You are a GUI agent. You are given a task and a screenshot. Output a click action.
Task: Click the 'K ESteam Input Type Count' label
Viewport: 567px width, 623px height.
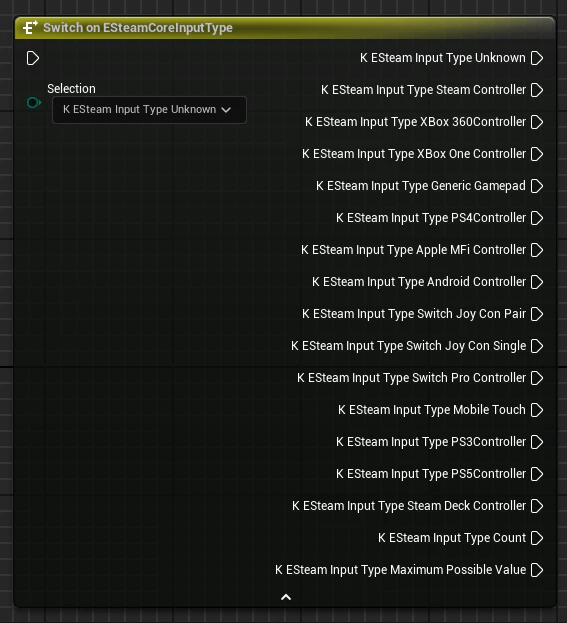[x=452, y=538]
